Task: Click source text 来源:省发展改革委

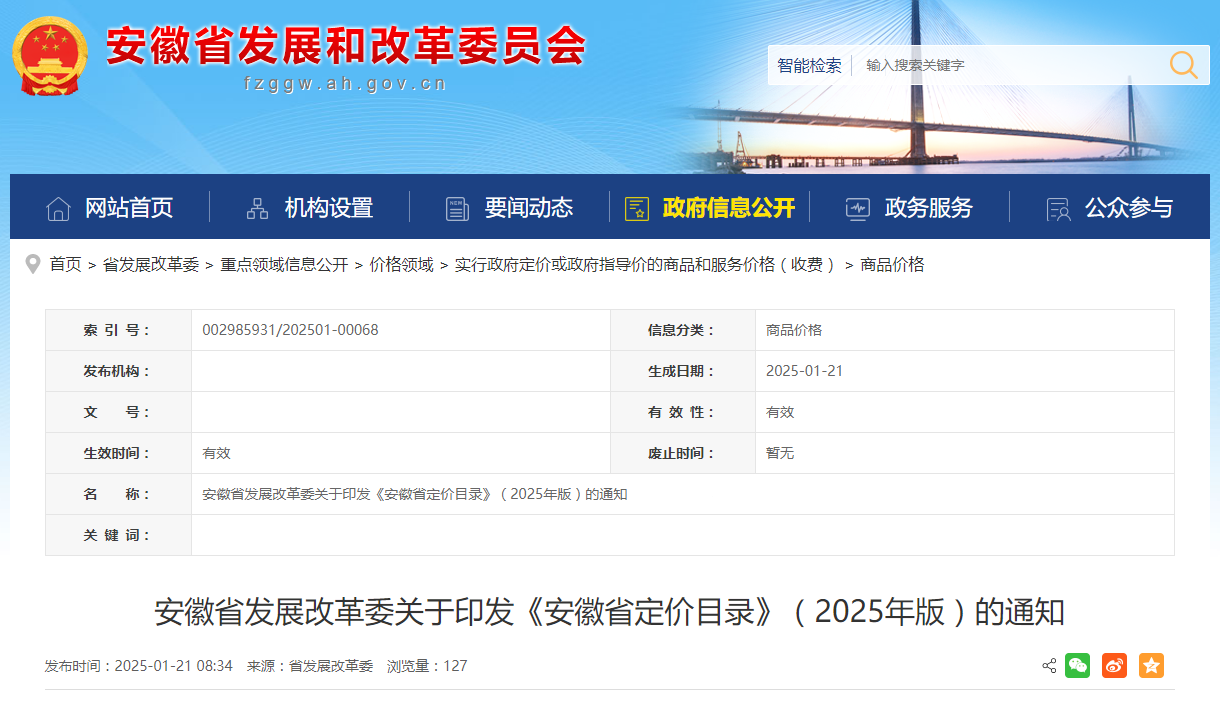Action: click(x=310, y=666)
